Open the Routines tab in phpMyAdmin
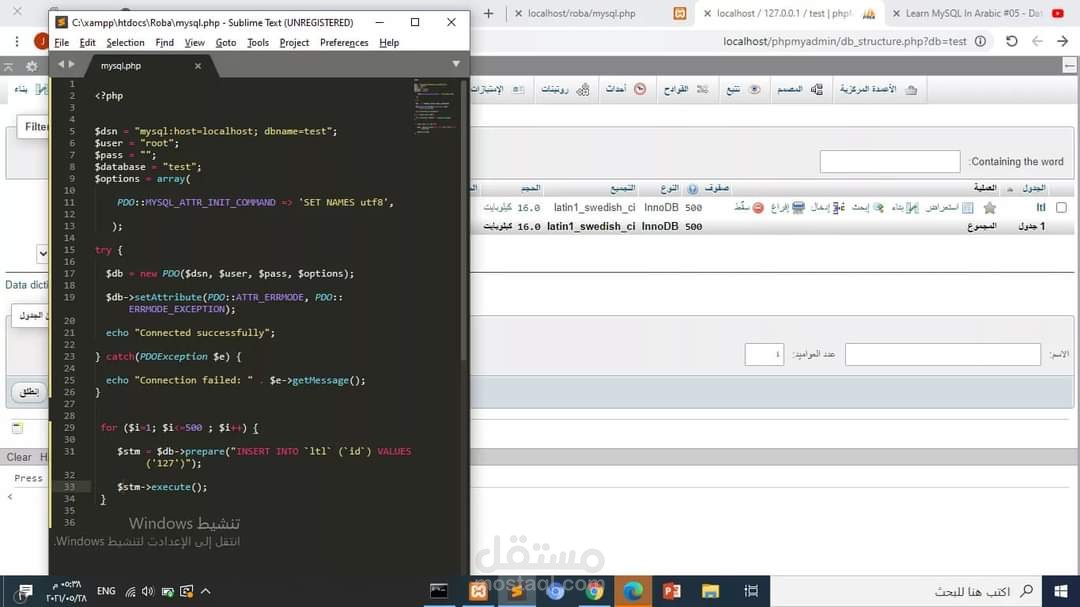Viewport: 1080px width, 607px height. 565,90
